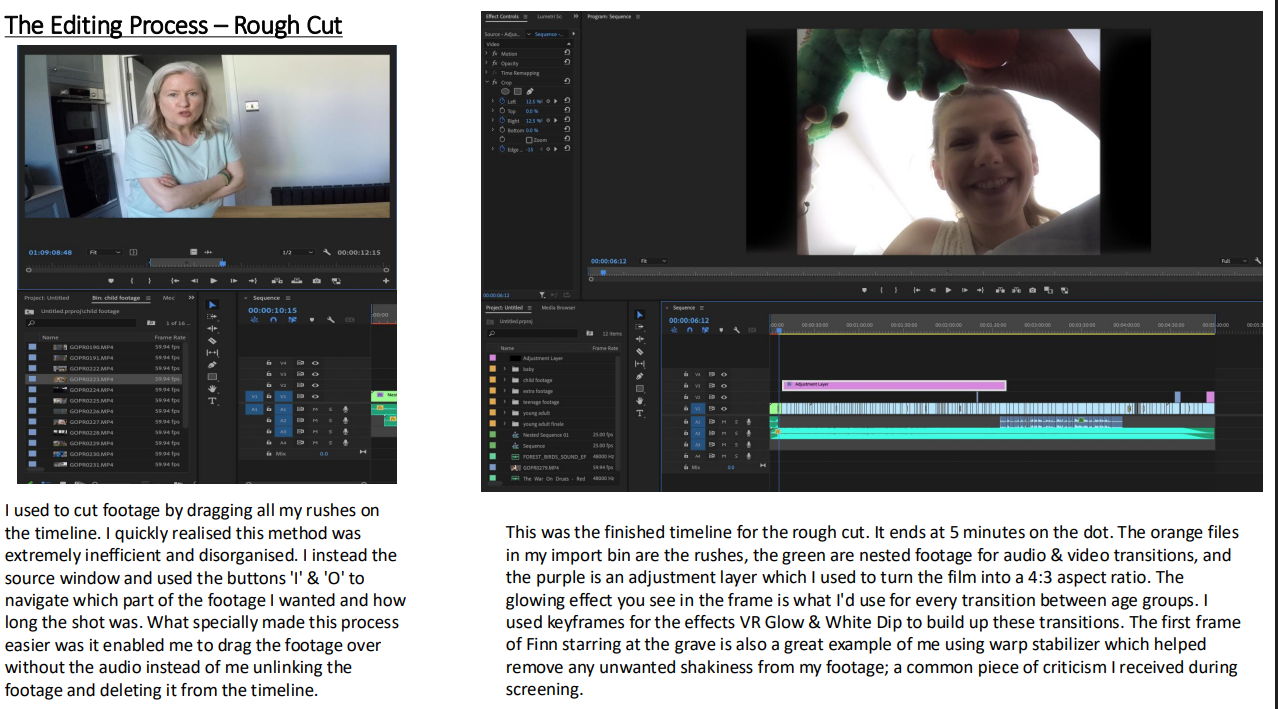
Task: Open the Fit zoom dropdown in Source monitor
Action: pos(104,252)
